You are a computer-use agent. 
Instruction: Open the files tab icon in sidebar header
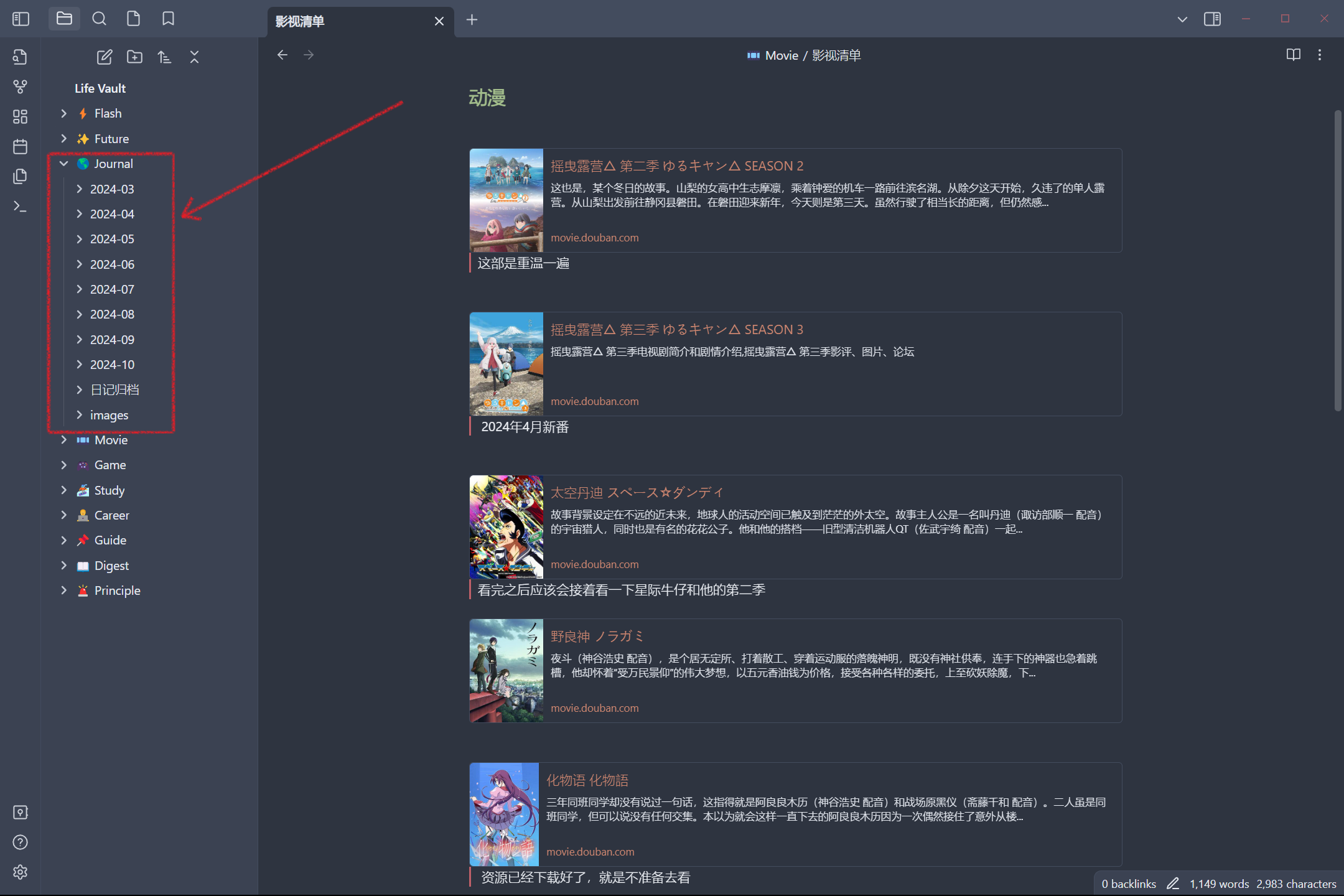point(133,19)
